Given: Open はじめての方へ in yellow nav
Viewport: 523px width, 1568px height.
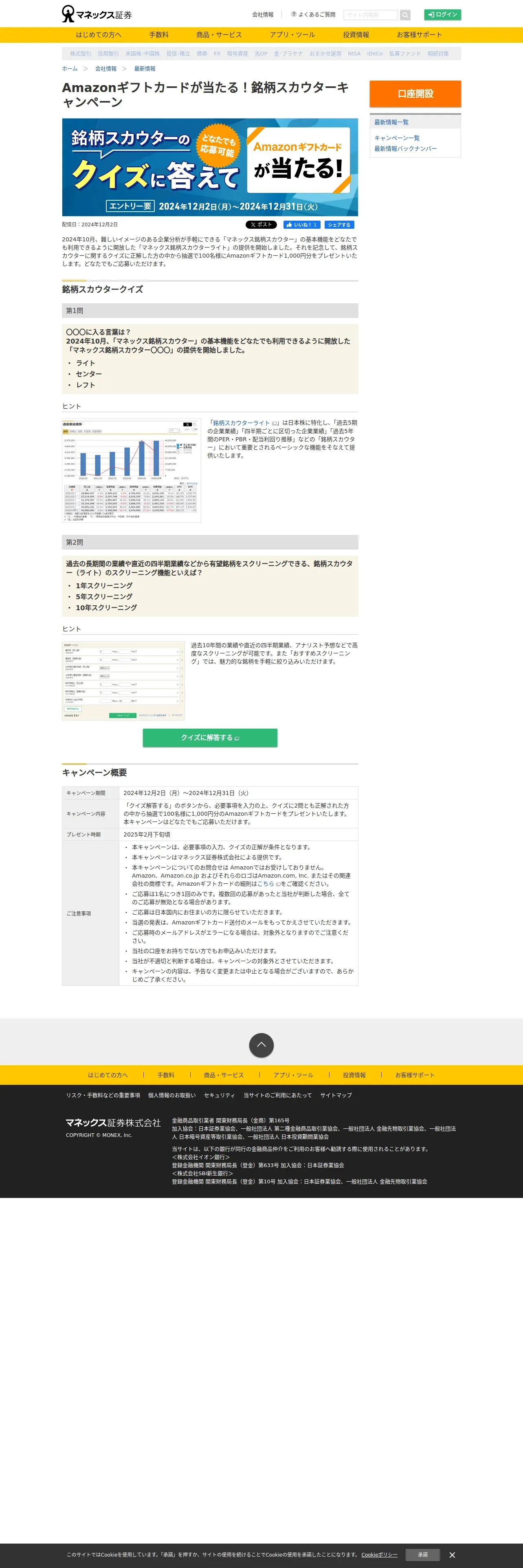Looking at the screenshot, I should [99, 35].
